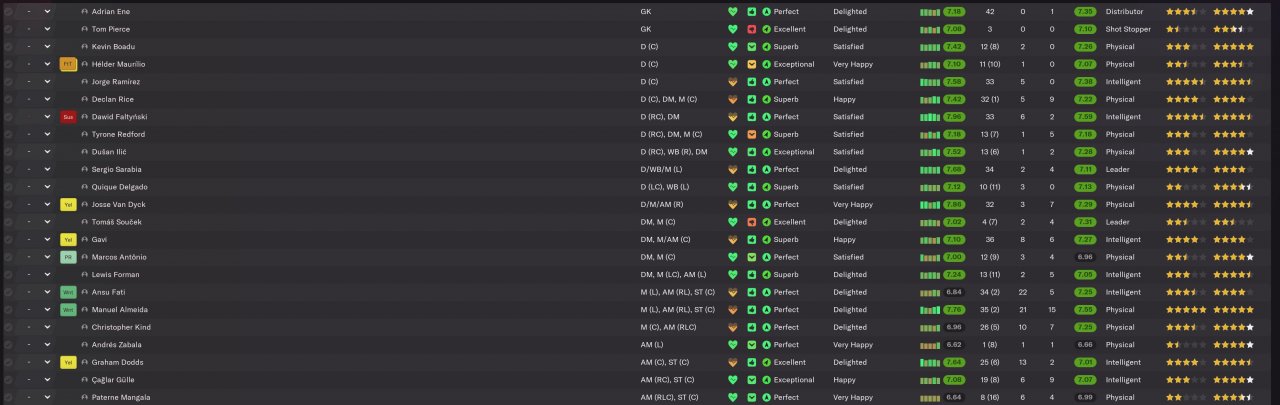Click the 7.96 average rating pill for Dawid Faltyński
This screenshot has height=405, width=1280.
click(953, 117)
